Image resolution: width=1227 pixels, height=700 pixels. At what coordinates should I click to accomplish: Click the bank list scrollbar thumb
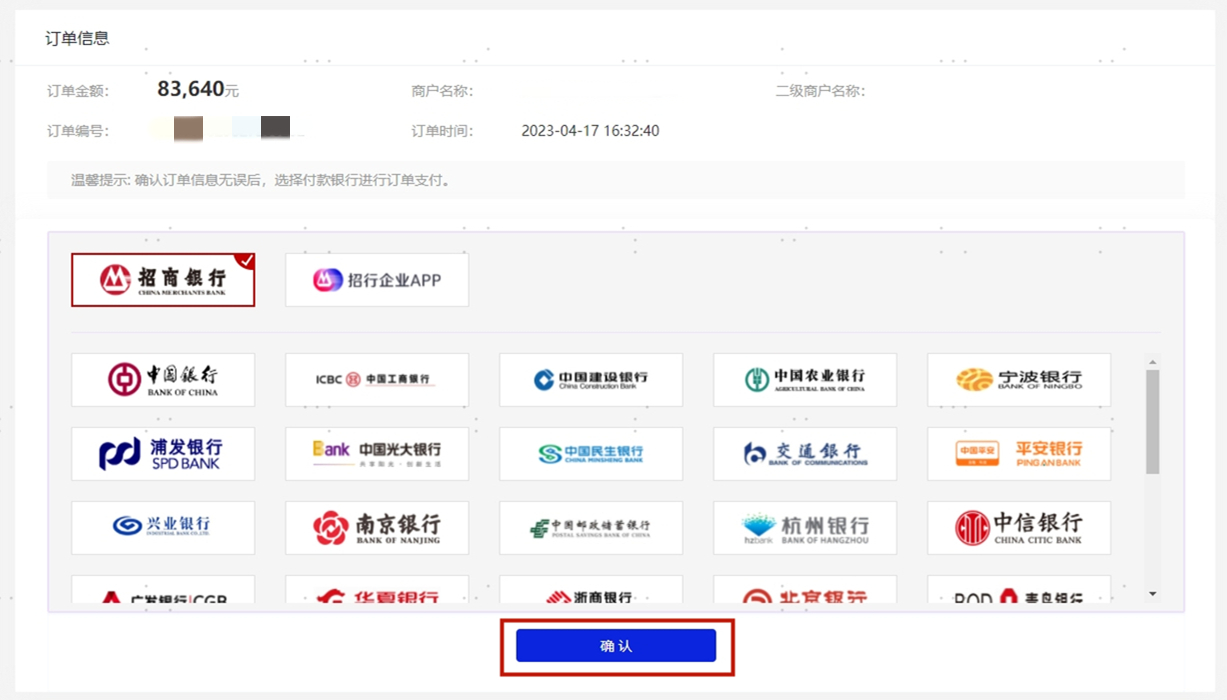[x=1152, y=421]
